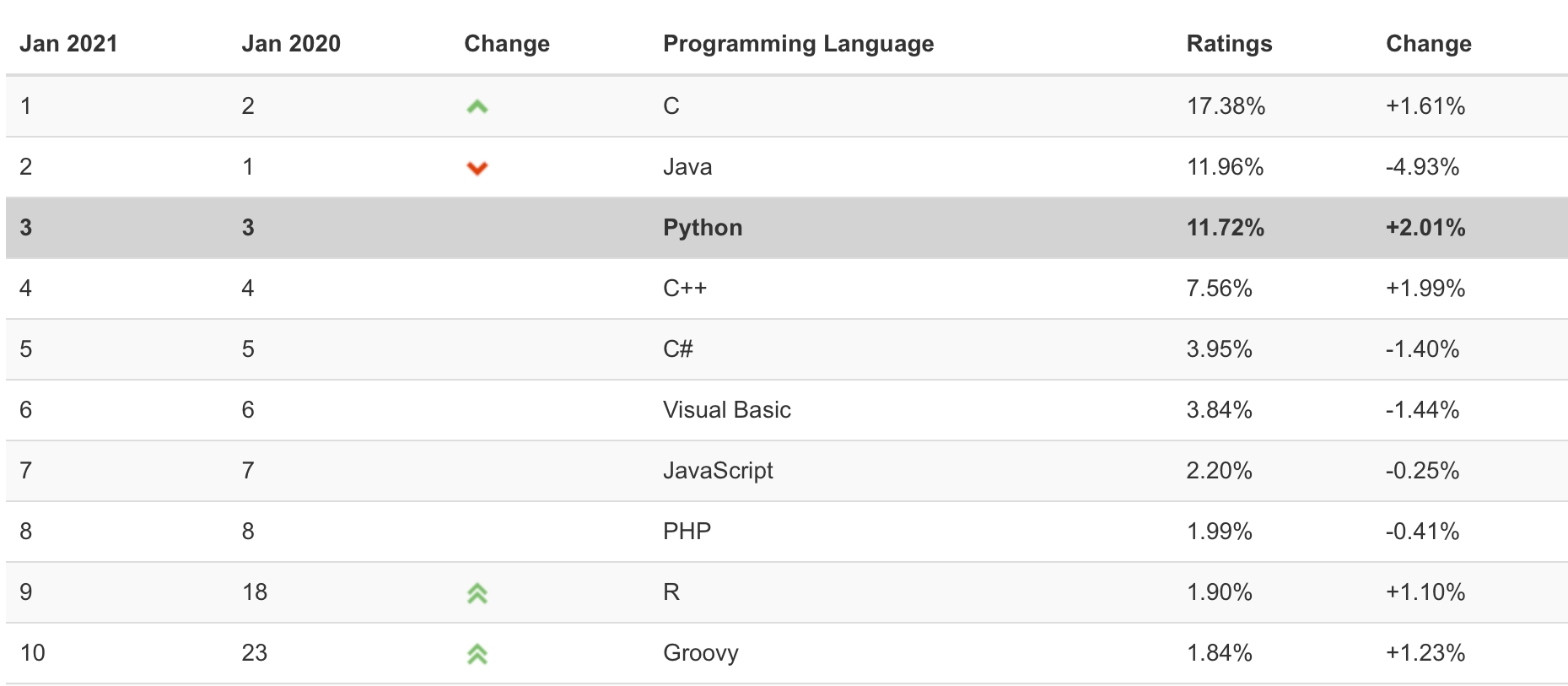Click the JavaScript language name
The image size is (1568, 686).
click(718, 471)
